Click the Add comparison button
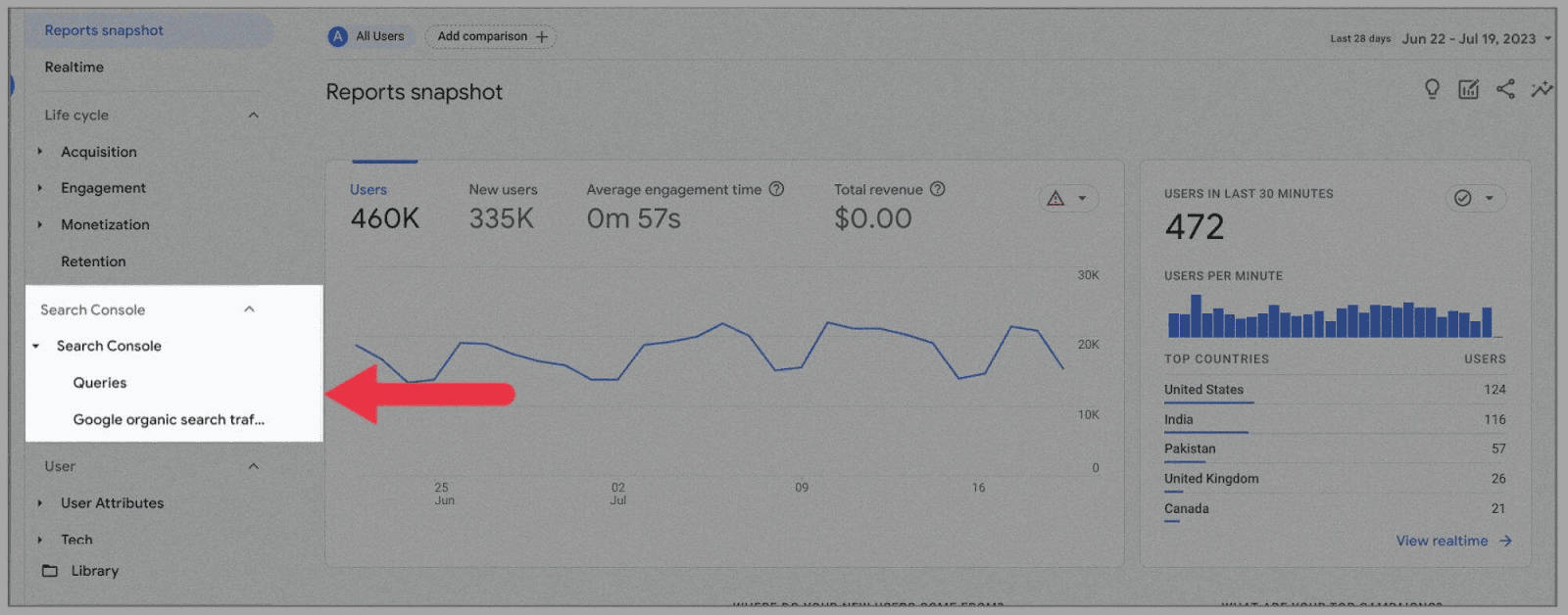The width and height of the screenshot is (1568, 615). 491,36
